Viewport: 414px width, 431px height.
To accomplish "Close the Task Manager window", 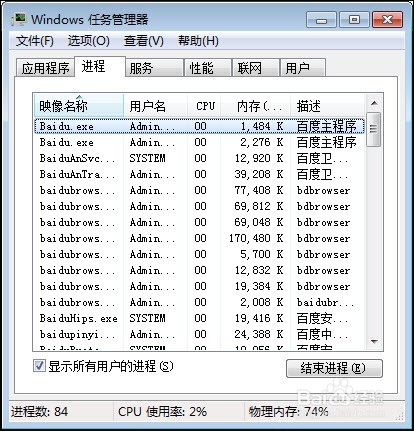I will tap(387, 20).
